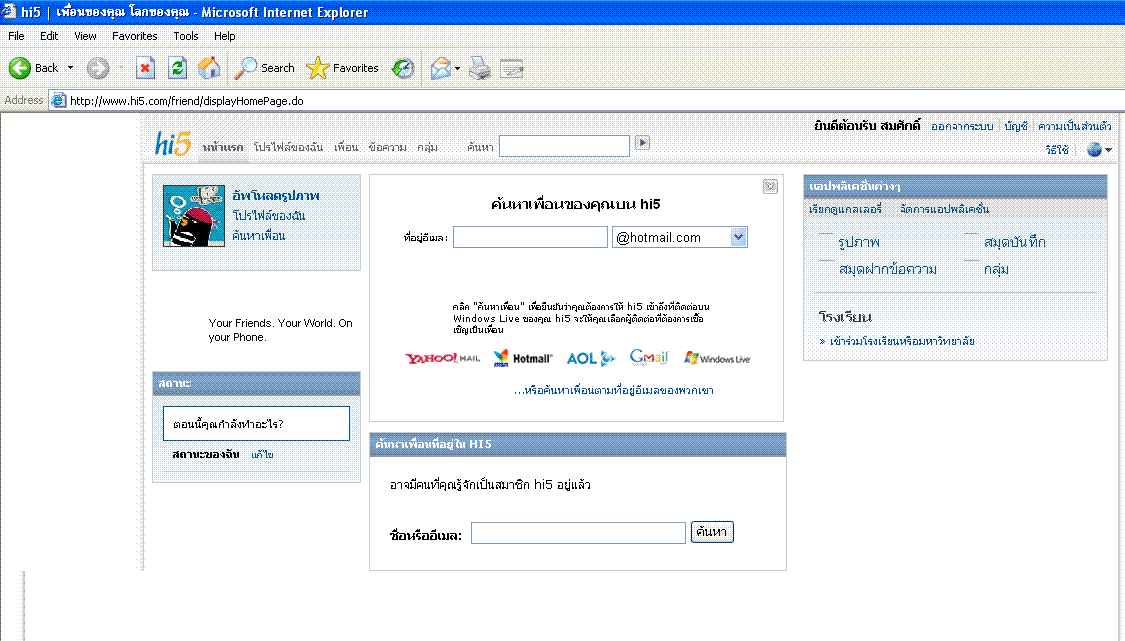Open the History clock icon
This screenshot has height=641, width=1125.
coord(403,68)
